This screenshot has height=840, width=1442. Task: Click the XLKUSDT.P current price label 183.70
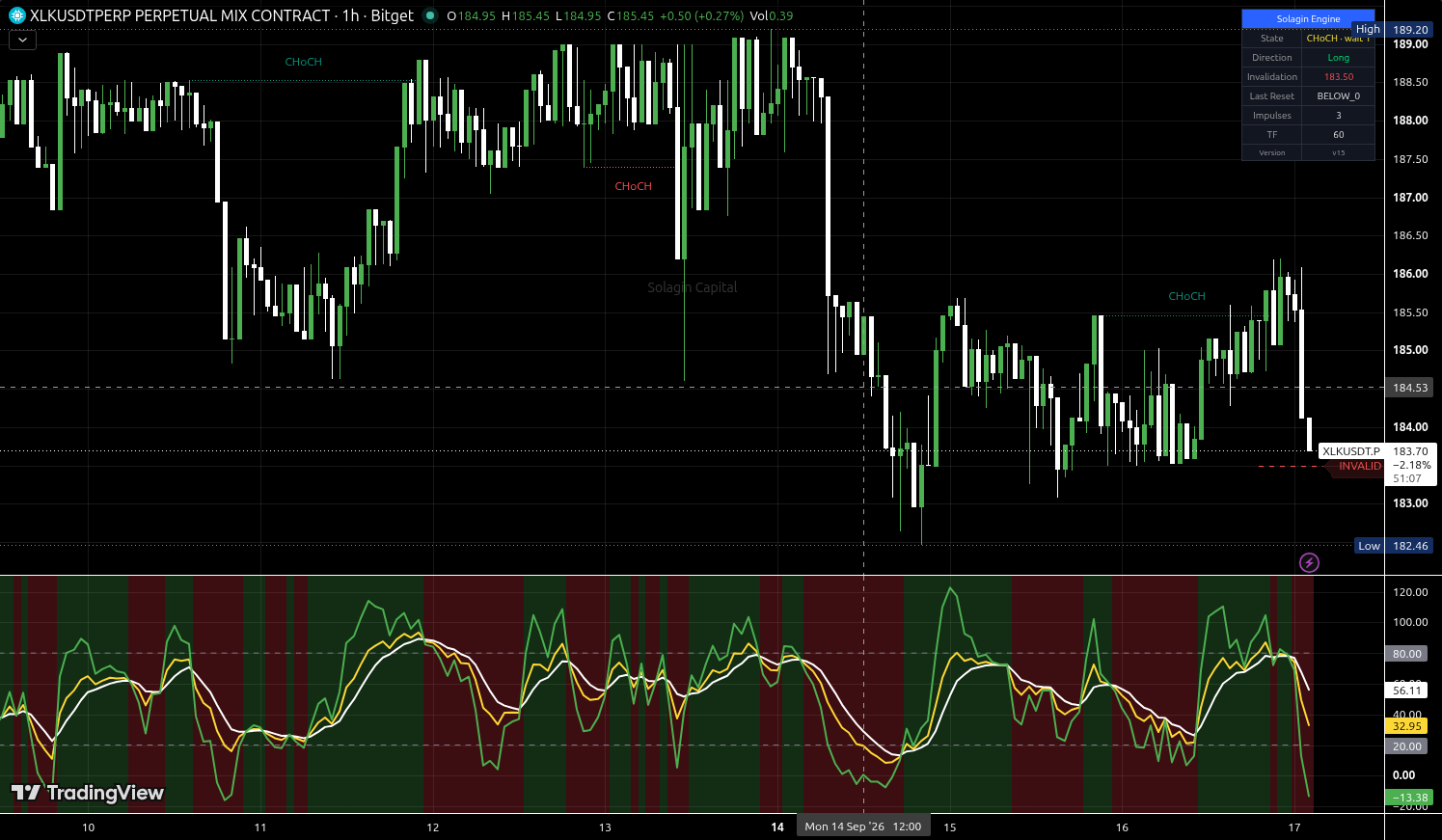(x=1376, y=451)
